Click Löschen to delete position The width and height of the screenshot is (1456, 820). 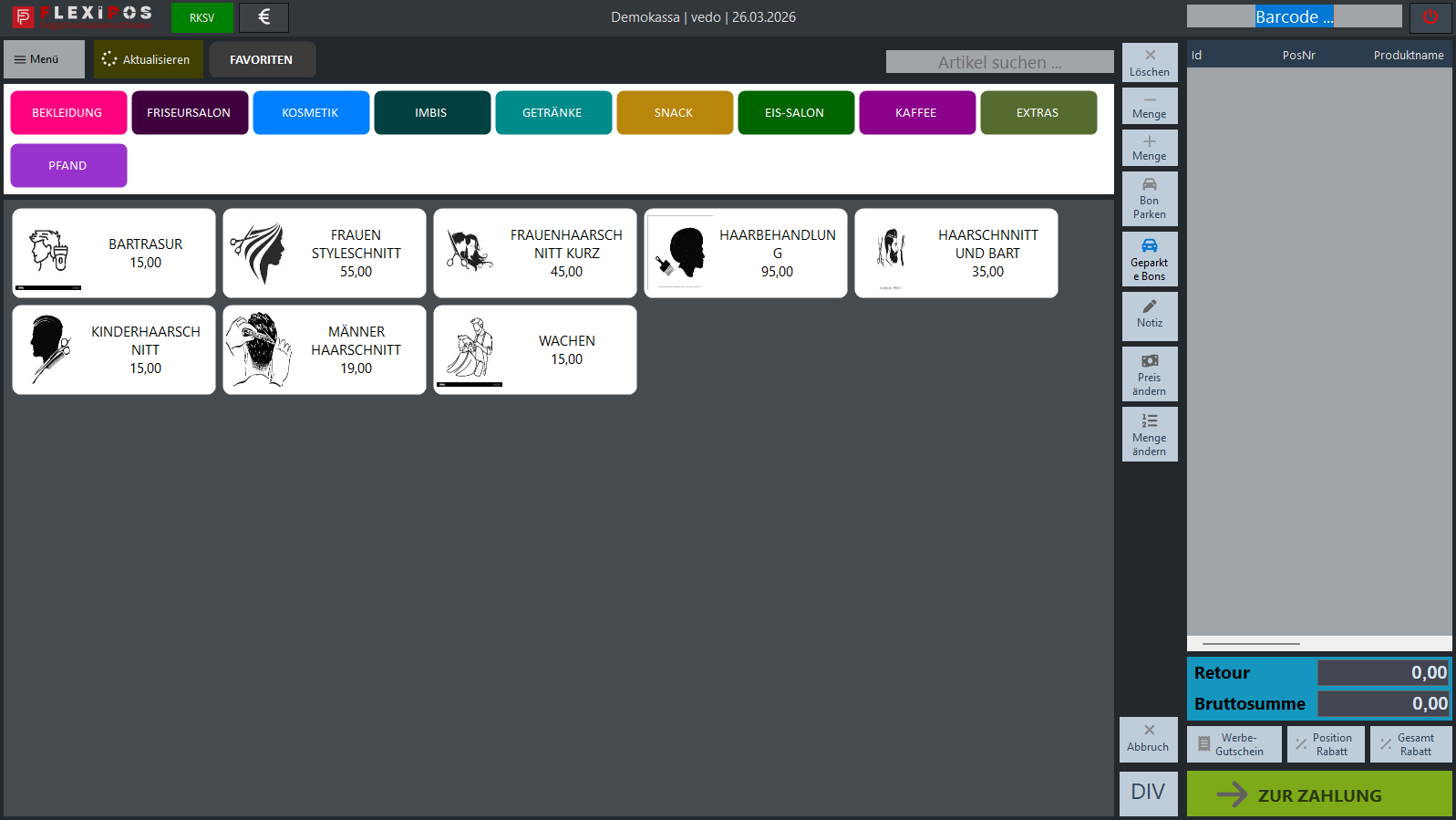tap(1149, 62)
